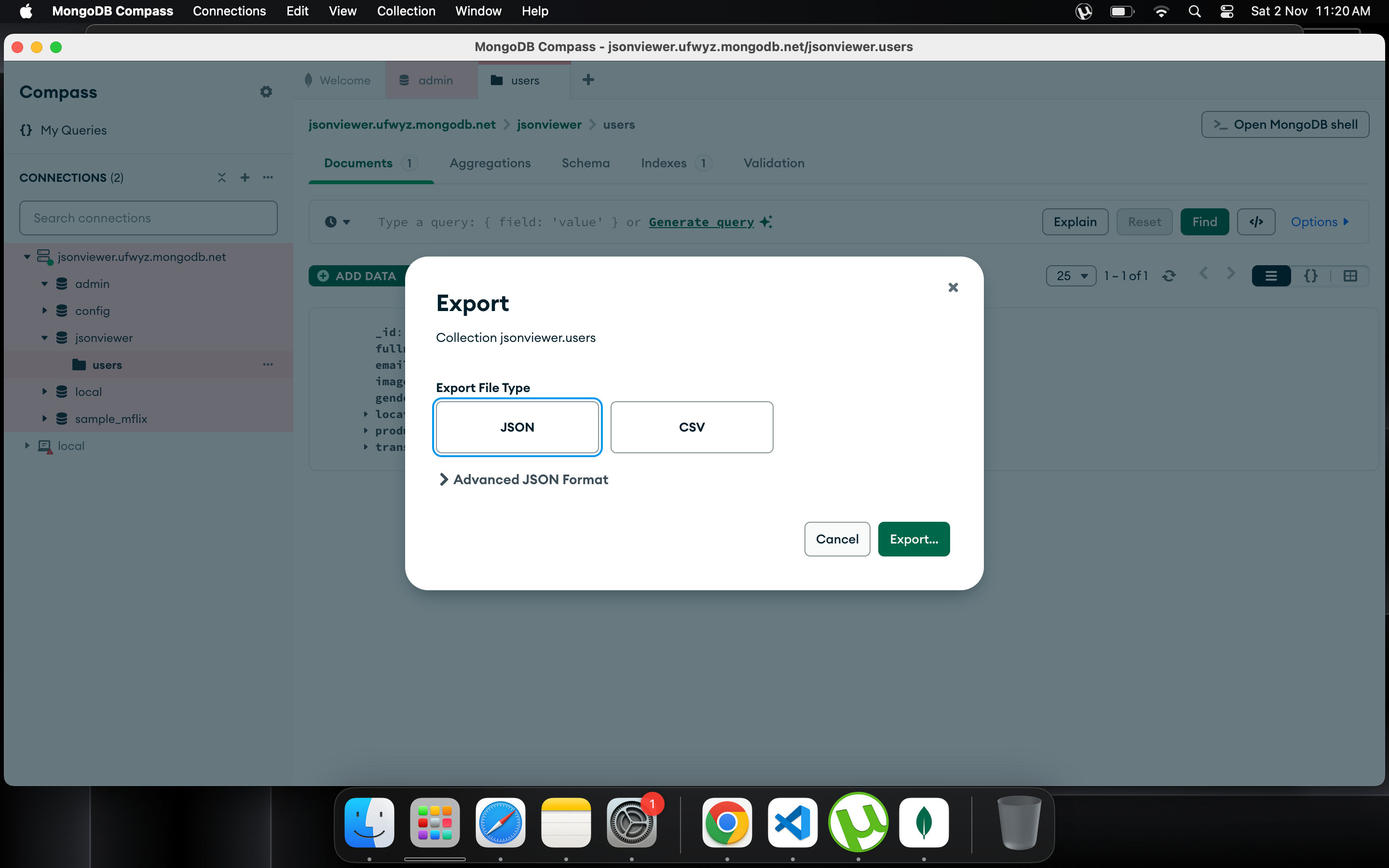Open the Collection menu

click(406, 11)
